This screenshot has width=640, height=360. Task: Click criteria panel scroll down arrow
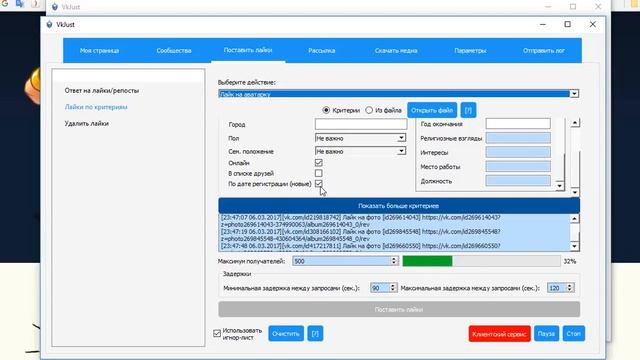575,192
